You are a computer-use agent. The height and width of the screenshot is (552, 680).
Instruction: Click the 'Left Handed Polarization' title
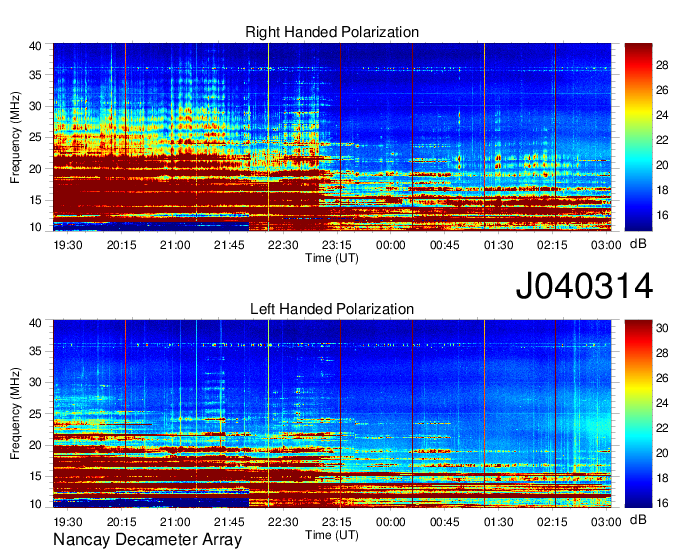pyautogui.click(x=332, y=309)
